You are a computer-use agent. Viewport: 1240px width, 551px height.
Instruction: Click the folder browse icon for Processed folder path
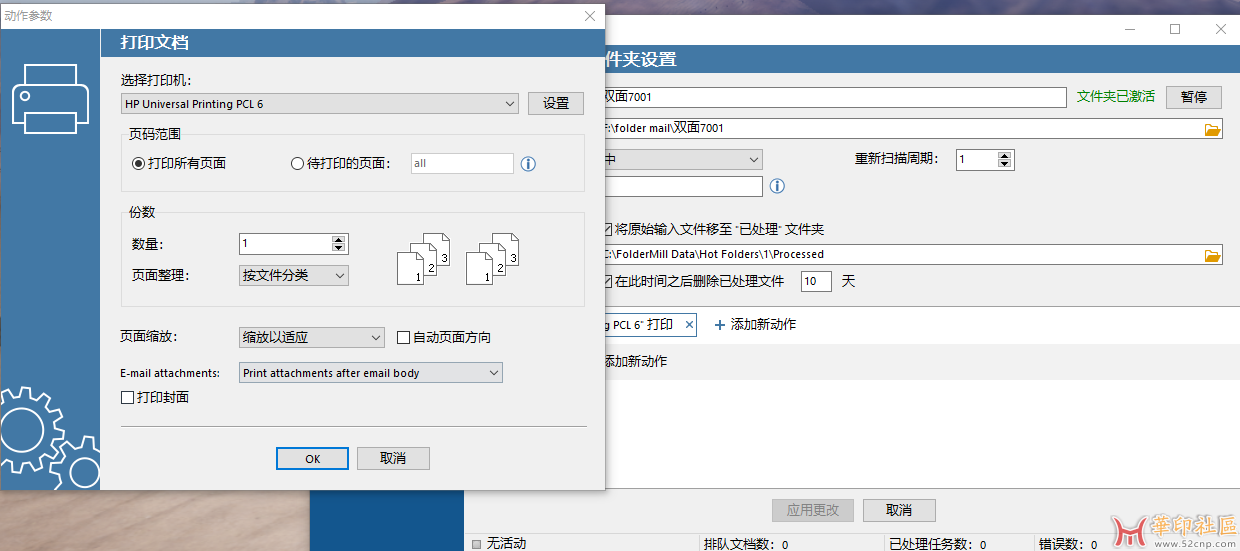[1212, 255]
